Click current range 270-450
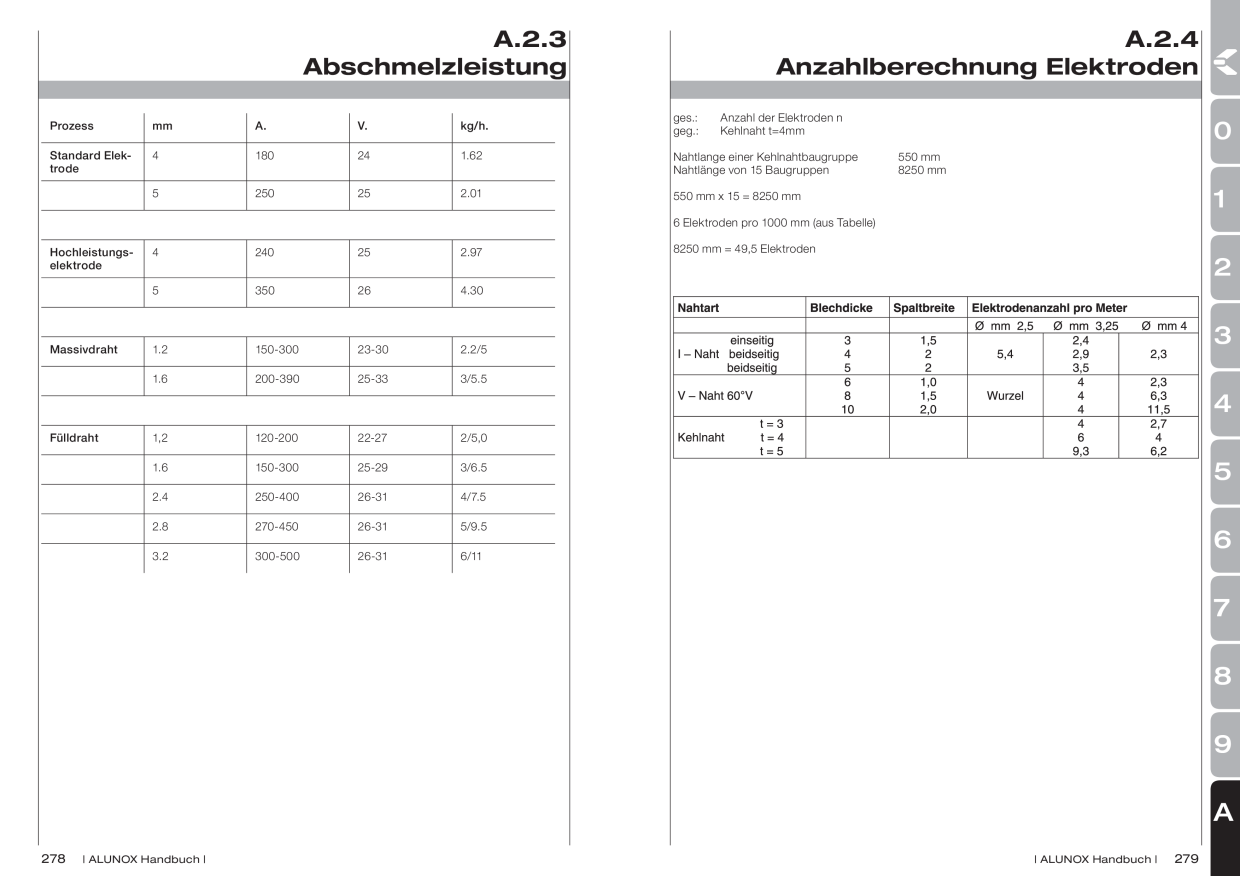This screenshot has height=876, width=1240. [x=277, y=527]
